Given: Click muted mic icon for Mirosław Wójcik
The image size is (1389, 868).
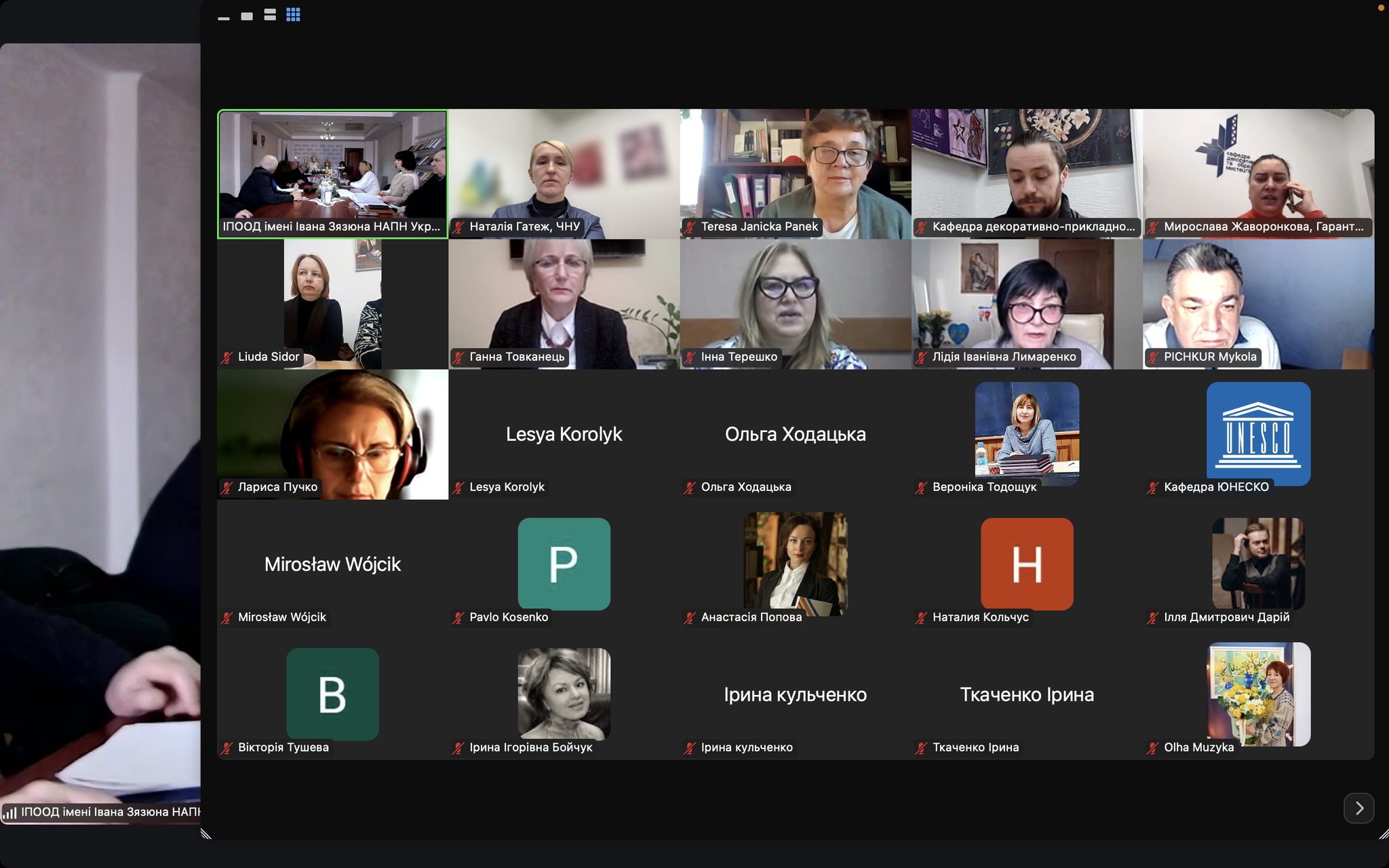Looking at the screenshot, I should click(227, 618).
